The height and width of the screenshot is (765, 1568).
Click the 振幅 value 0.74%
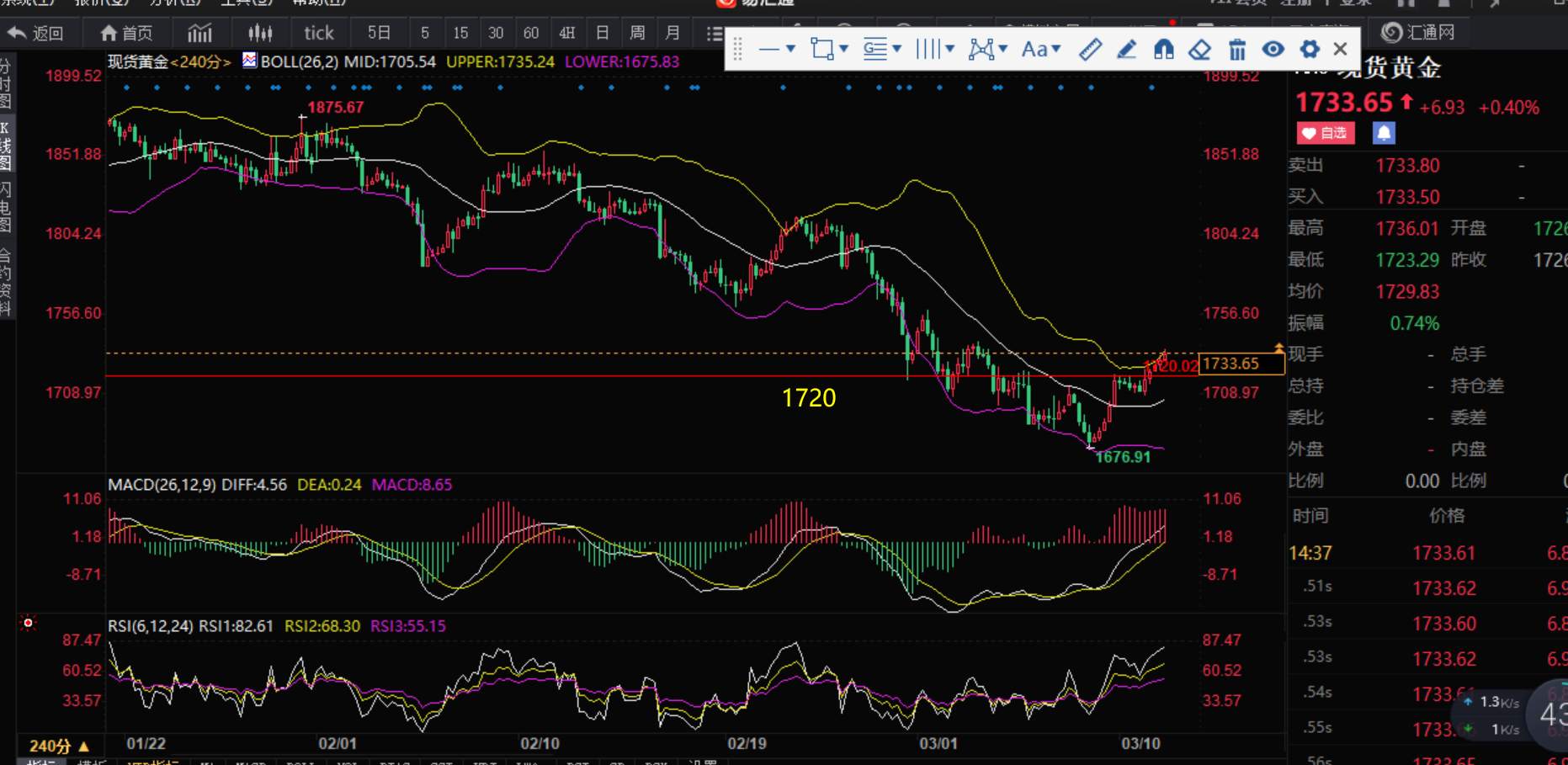1414,323
